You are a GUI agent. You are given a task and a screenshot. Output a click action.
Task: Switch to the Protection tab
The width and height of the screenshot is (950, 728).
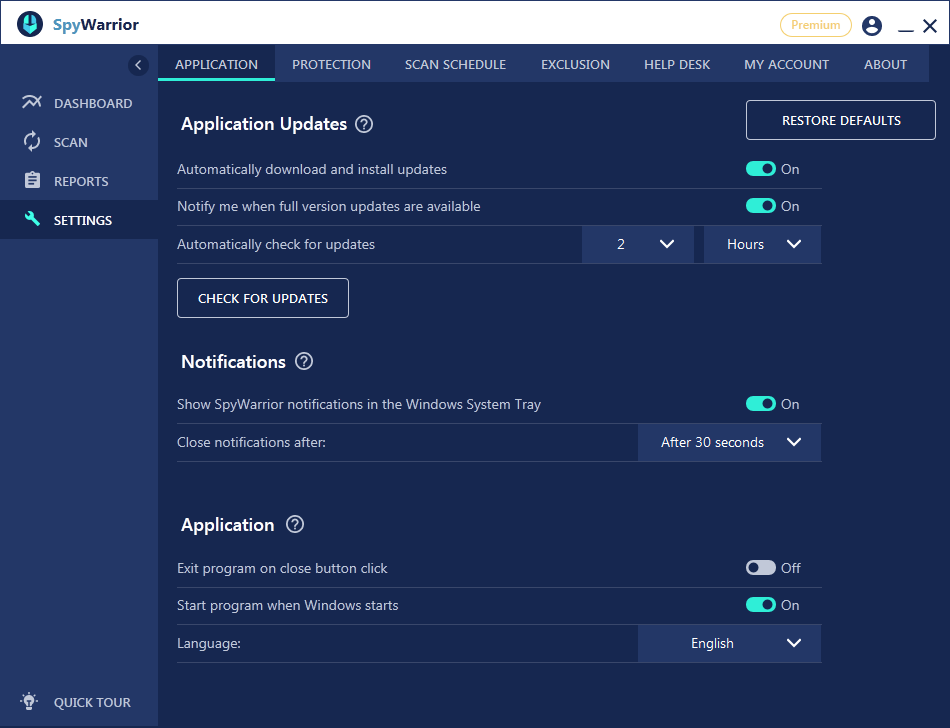tap(331, 64)
